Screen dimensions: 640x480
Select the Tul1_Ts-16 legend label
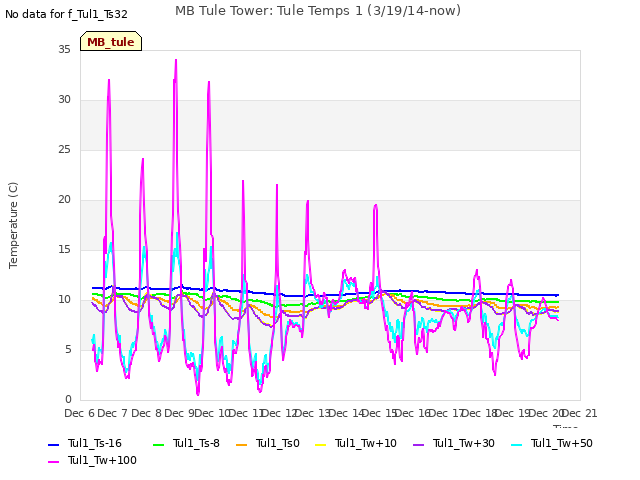[95, 443]
